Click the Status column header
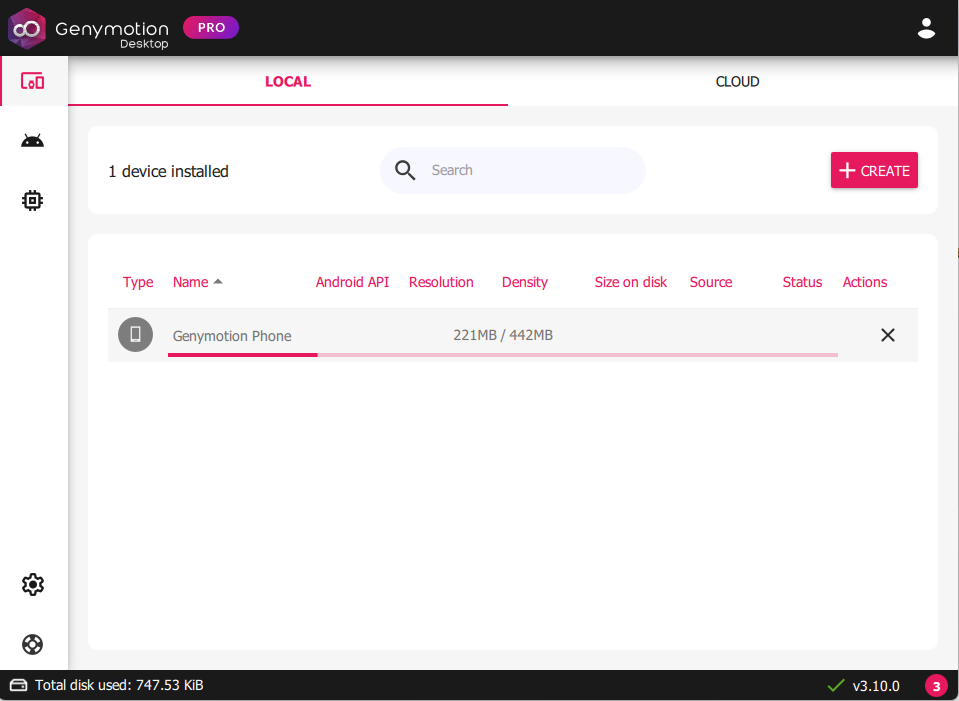This screenshot has height=701, width=959. (802, 282)
